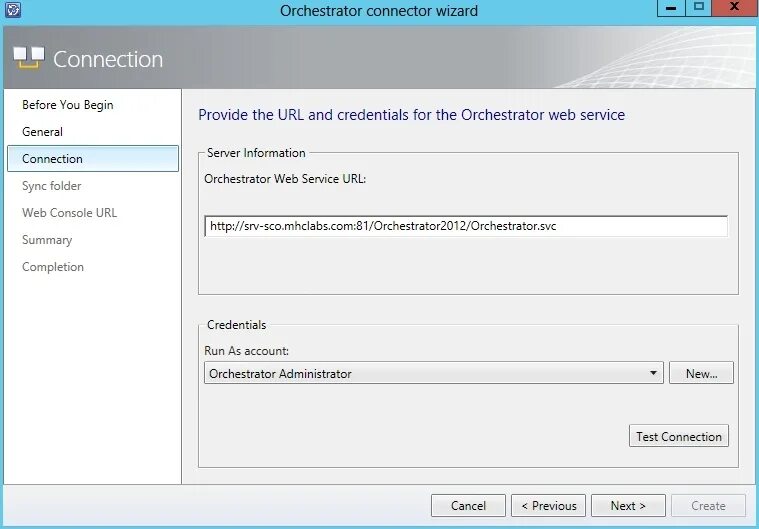Click New... to create Run As account
This screenshot has width=759, height=529.
[x=701, y=373]
